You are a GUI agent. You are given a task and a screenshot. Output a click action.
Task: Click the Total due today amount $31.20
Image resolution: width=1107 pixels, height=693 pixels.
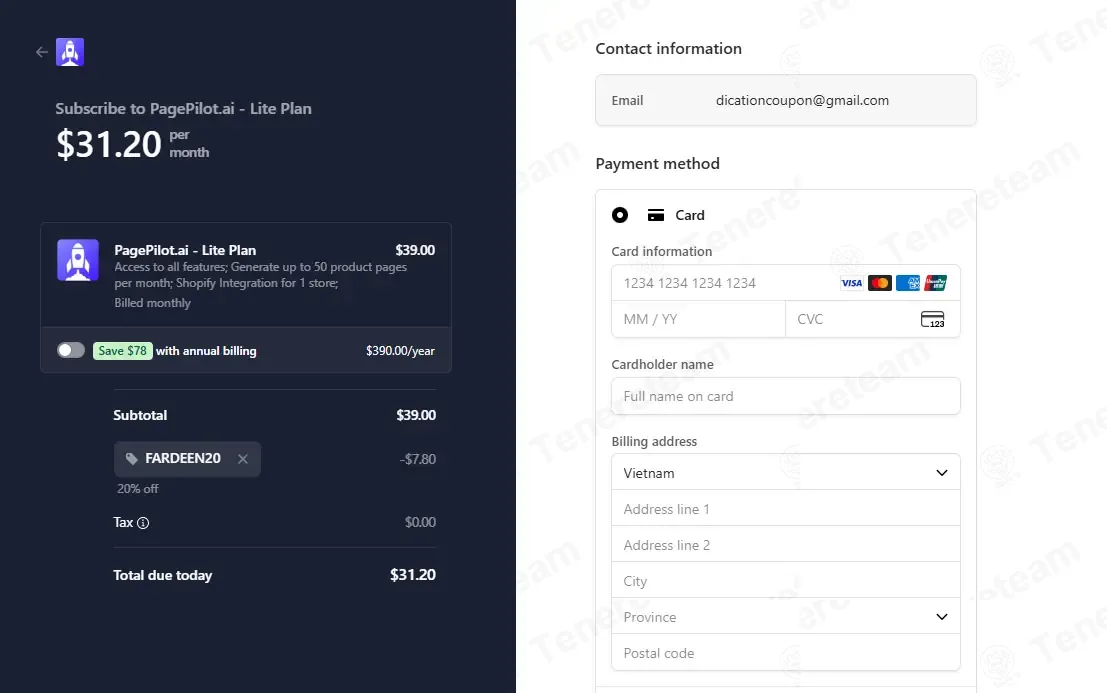[412, 574]
